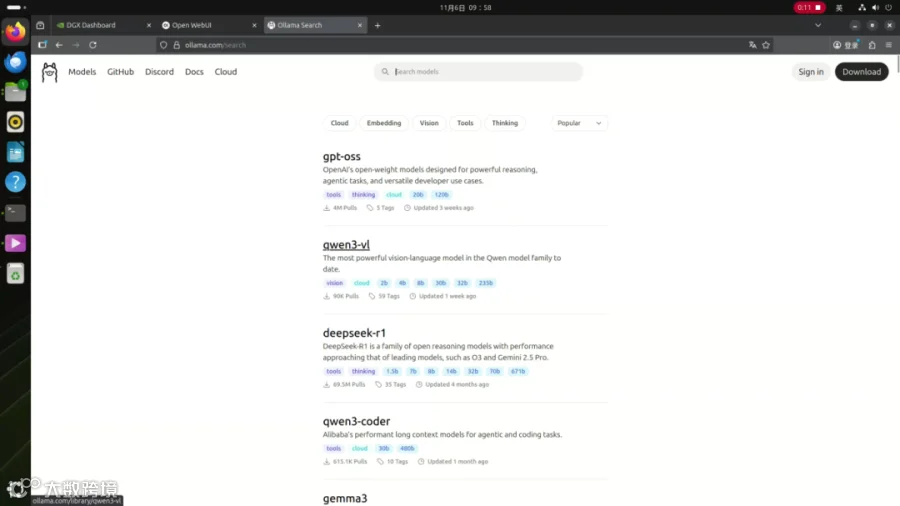The height and width of the screenshot is (506, 900).
Task: Open Rhythmbox music player in dock
Action: (x=15, y=122)
